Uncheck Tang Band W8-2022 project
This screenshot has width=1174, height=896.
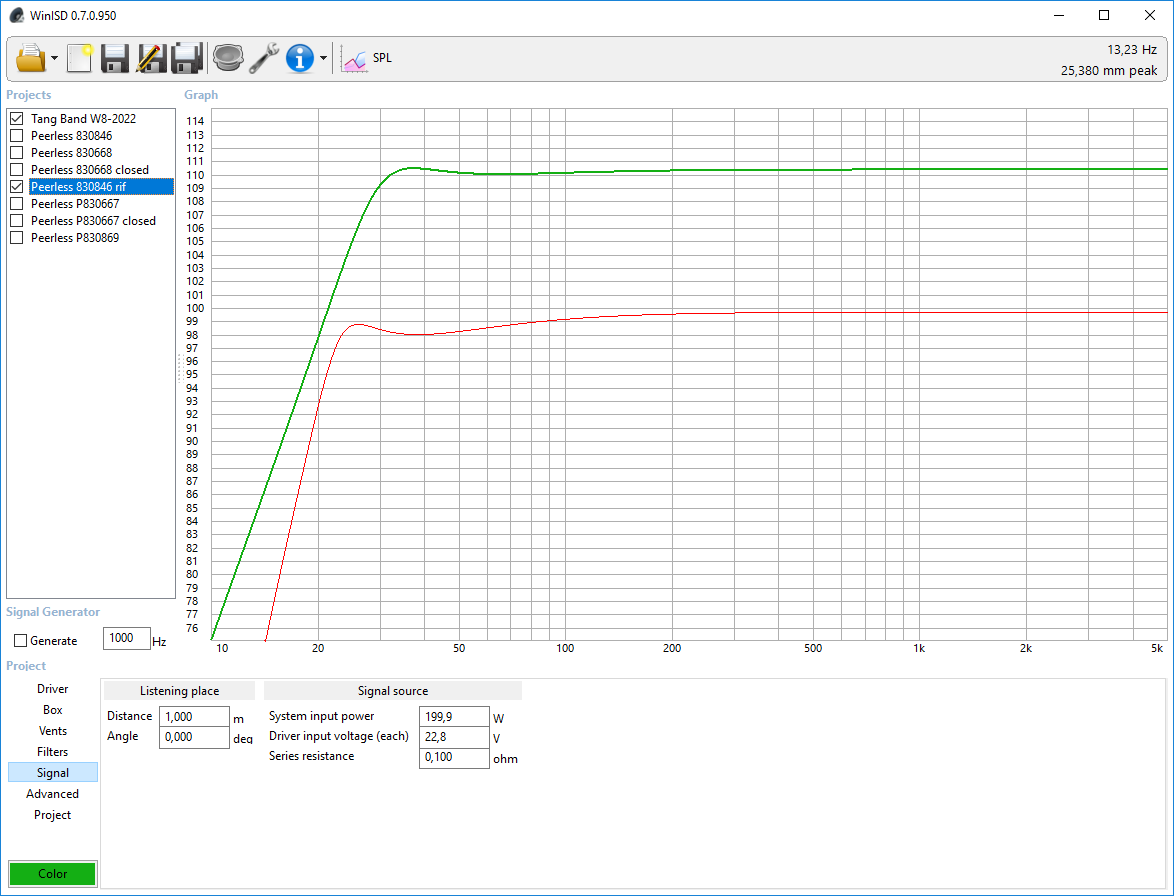tap(16, 118)
